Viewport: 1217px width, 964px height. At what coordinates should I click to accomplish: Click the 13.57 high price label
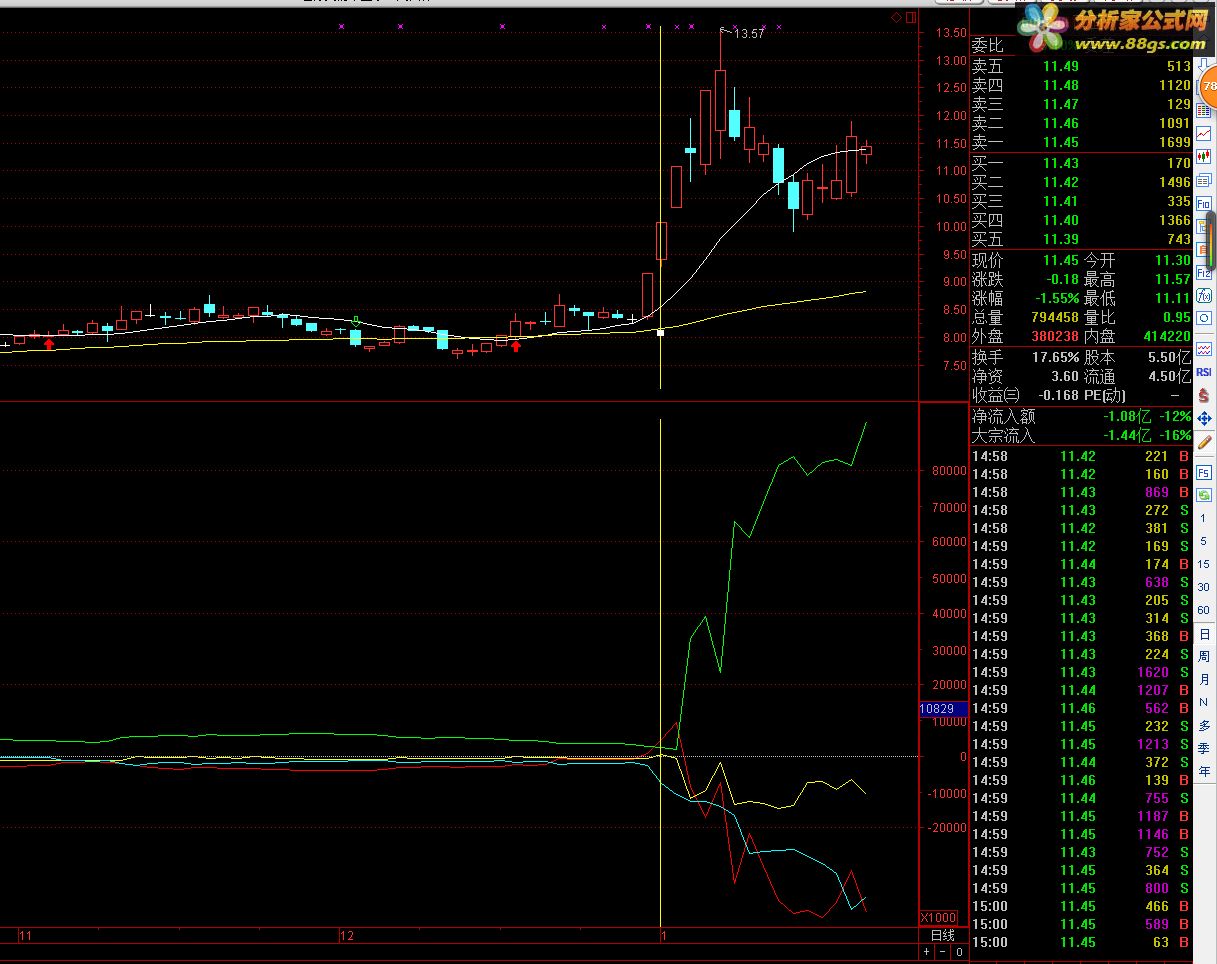(x=749, y=34)
